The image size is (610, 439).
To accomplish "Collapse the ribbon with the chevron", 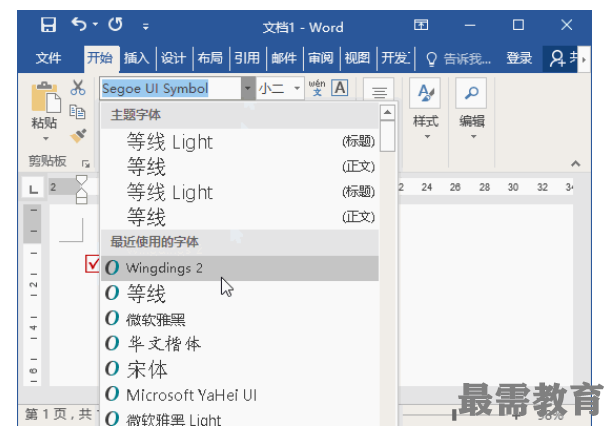I will pos(576,163).
